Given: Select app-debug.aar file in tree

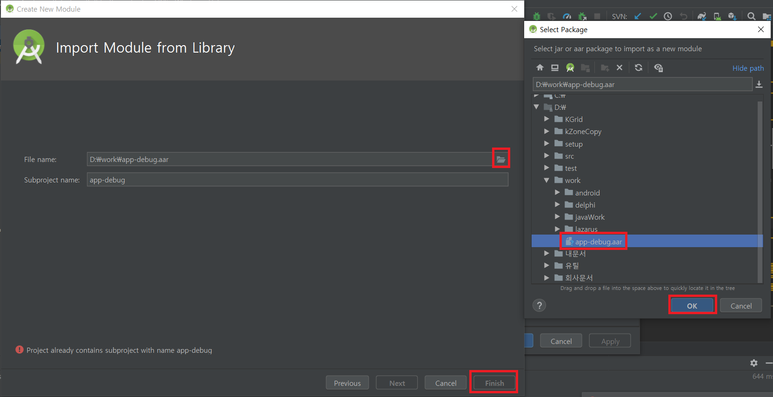Looking at the screenshot, I should coord(647,241).
